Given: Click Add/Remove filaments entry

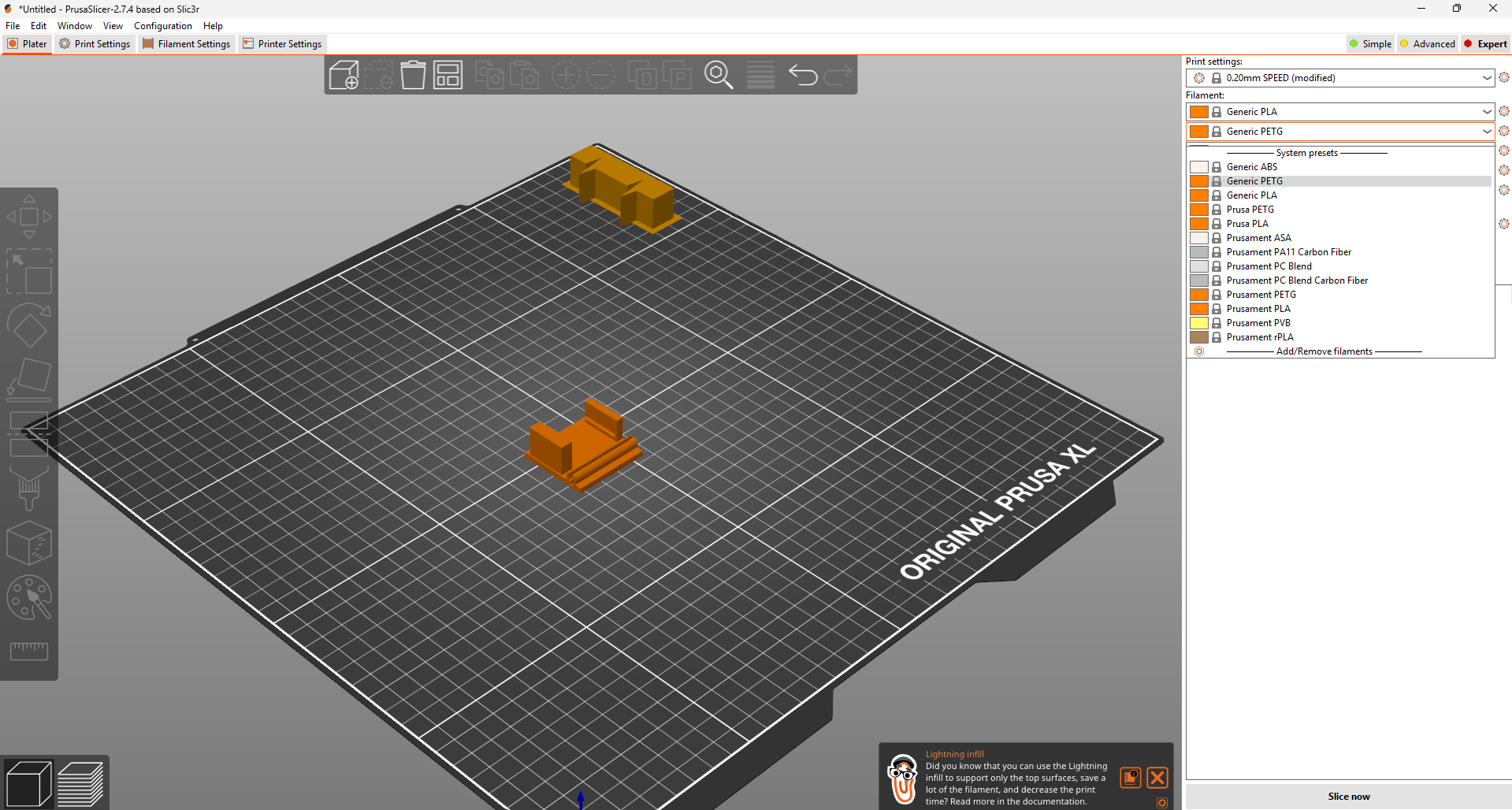Looking at the screenshot, I should [1324, 351].
